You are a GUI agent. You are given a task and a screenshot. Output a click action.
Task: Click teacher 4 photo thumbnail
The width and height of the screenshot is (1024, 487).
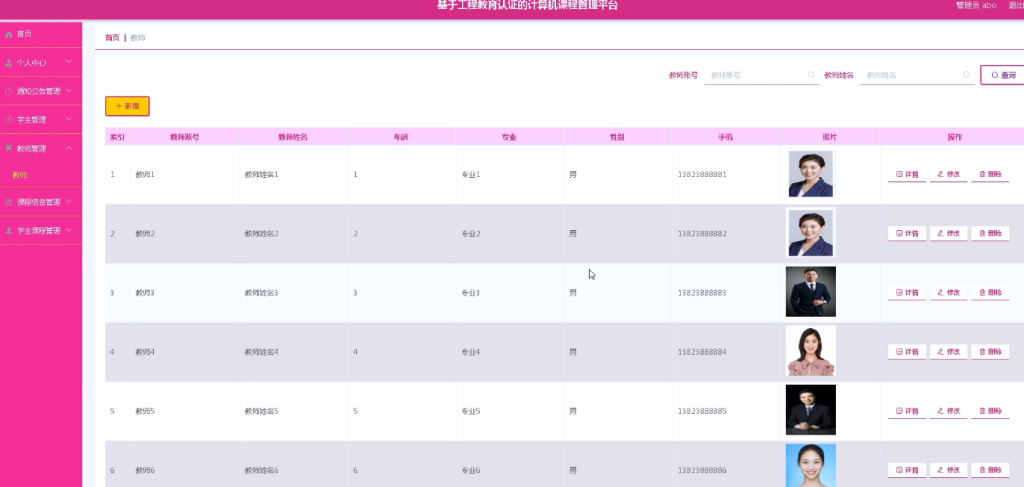(810, 351)
